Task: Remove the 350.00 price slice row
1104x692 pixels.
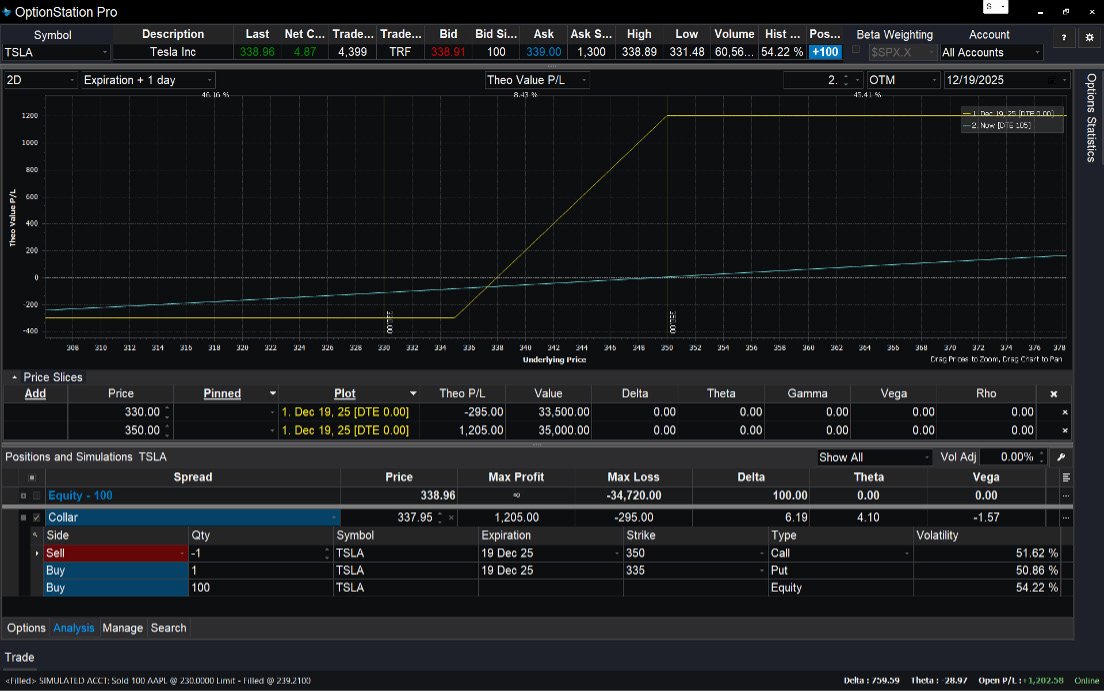Action: click(1064, 431)
